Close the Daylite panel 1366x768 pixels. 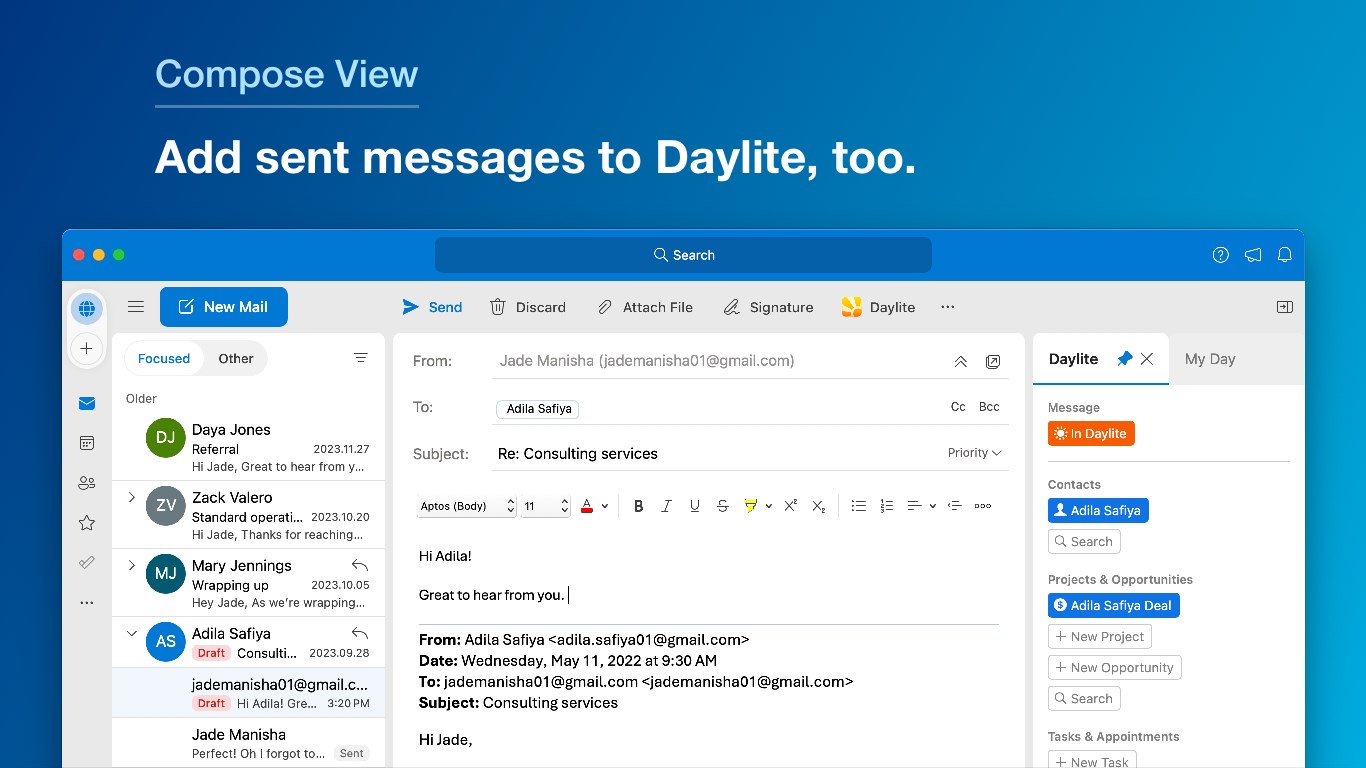(1147, 359)
